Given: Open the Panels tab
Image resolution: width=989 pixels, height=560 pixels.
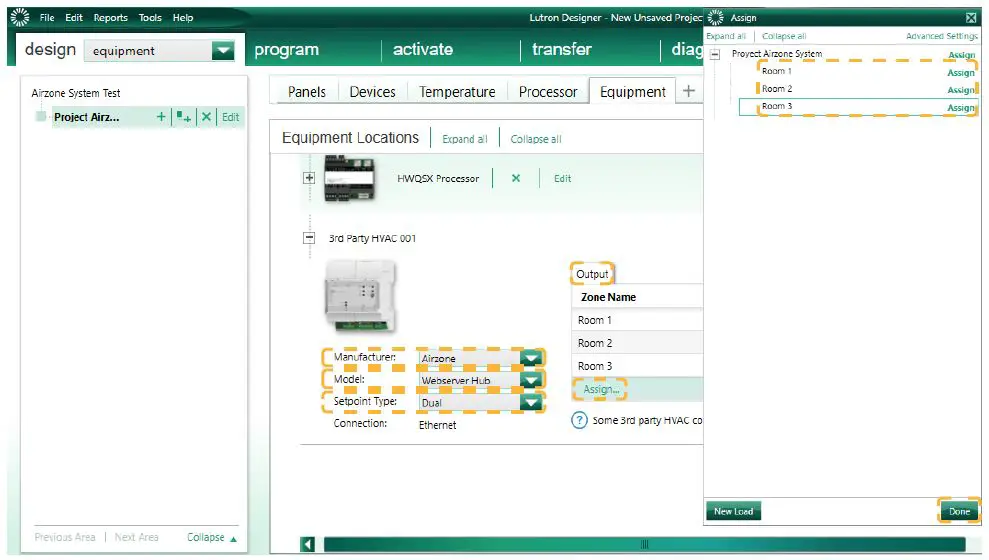Looking at the screenshot, I should click(x=307, y=92).
